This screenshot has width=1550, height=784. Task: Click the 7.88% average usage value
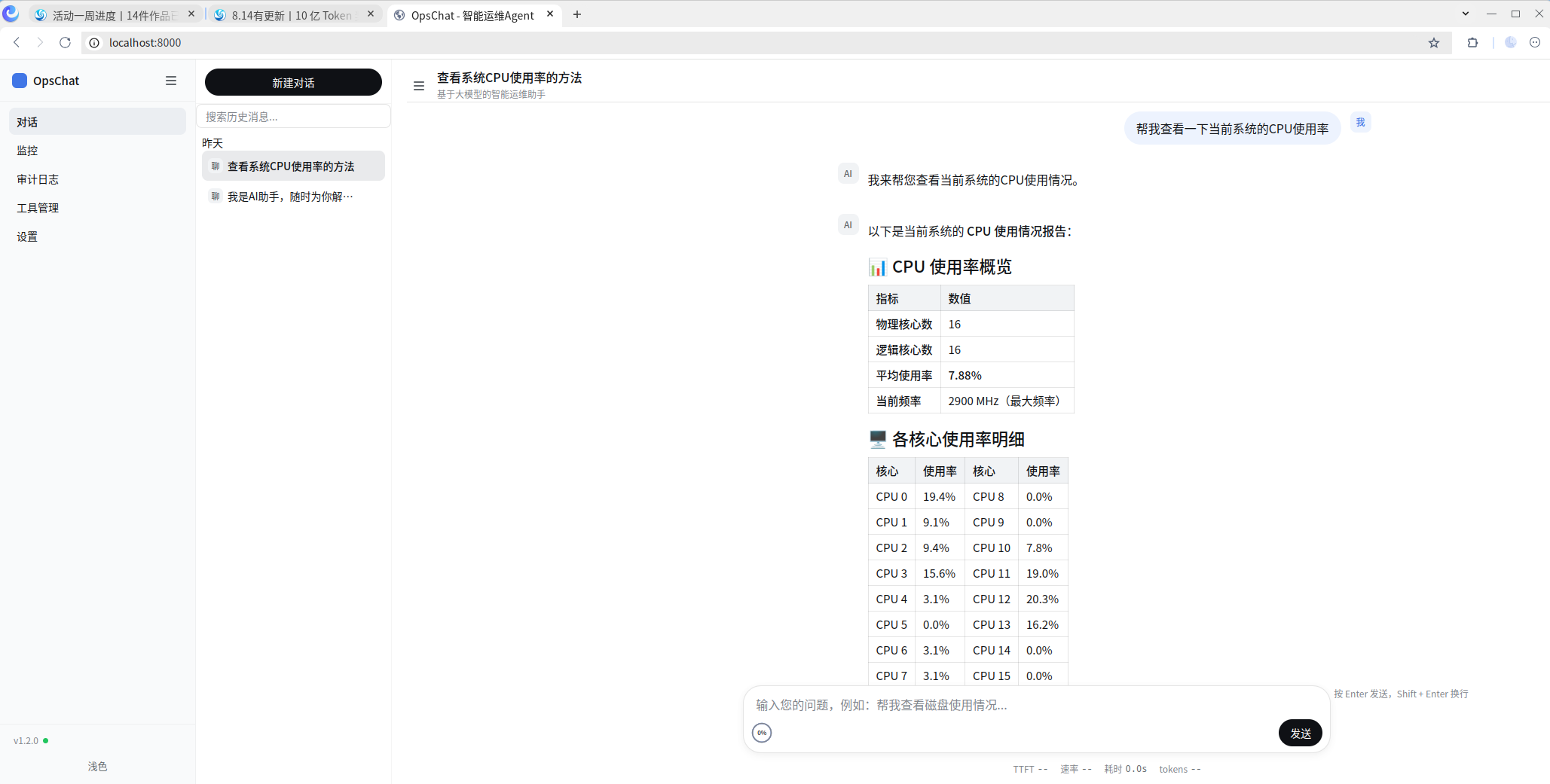pos(965,375)
